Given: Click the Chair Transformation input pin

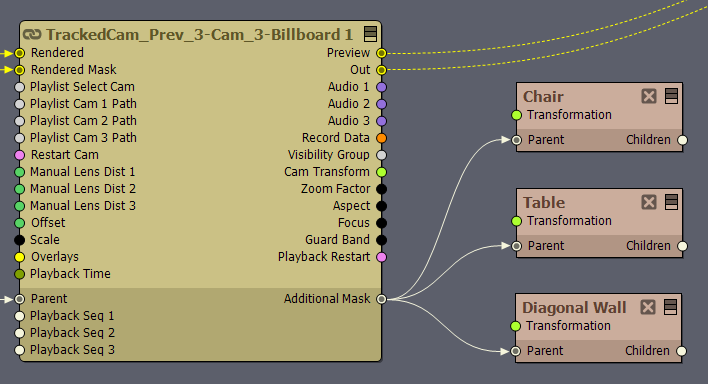Looking at the screenshot, I should point(517,115).
